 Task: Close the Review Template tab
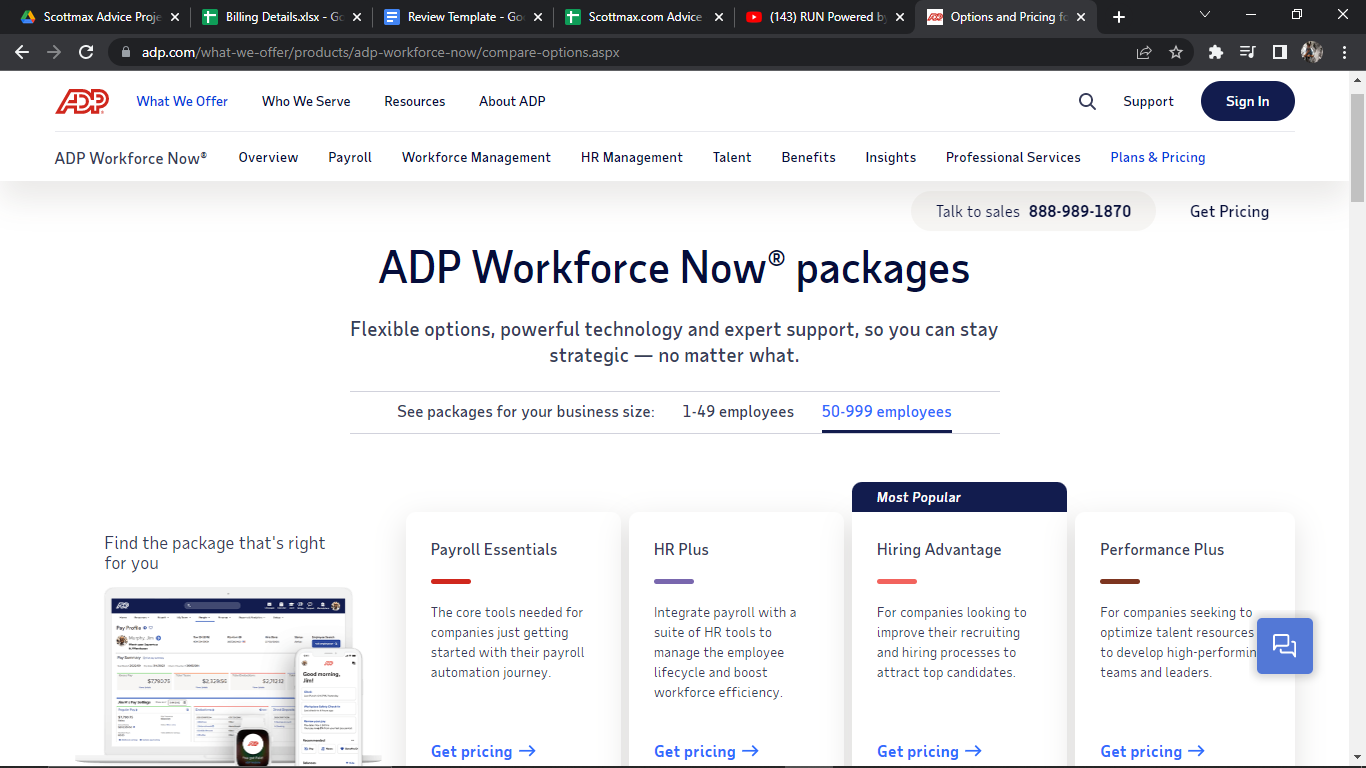[x=538, y=17]
